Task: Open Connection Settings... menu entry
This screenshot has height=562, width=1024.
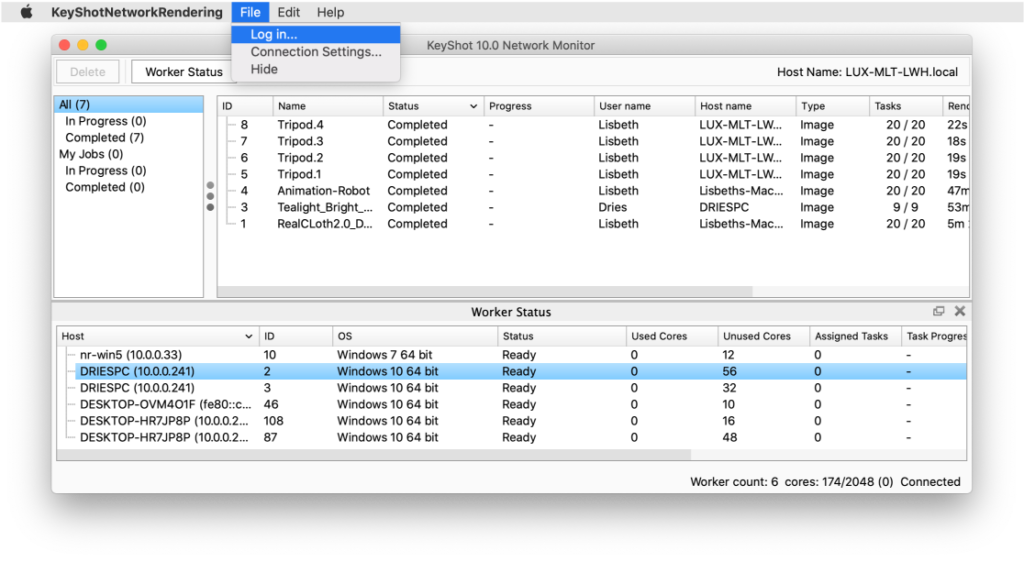Action: (315, 52)
